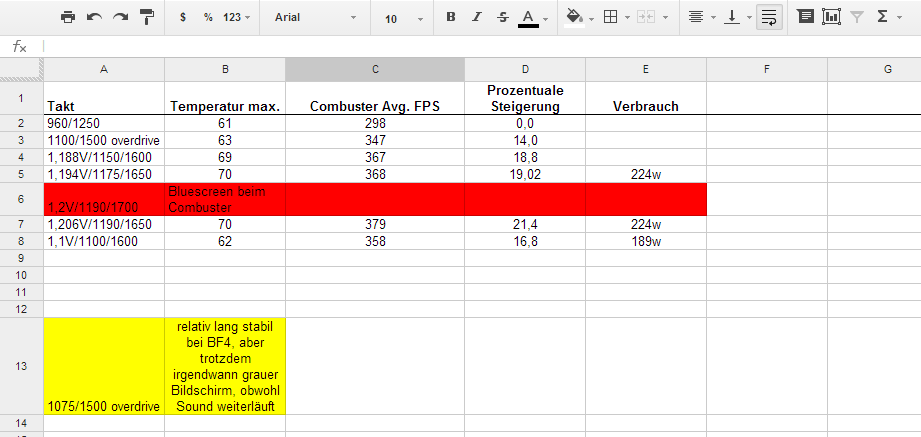
Task: Click the Insert chart icon
Action: (831, 16)
